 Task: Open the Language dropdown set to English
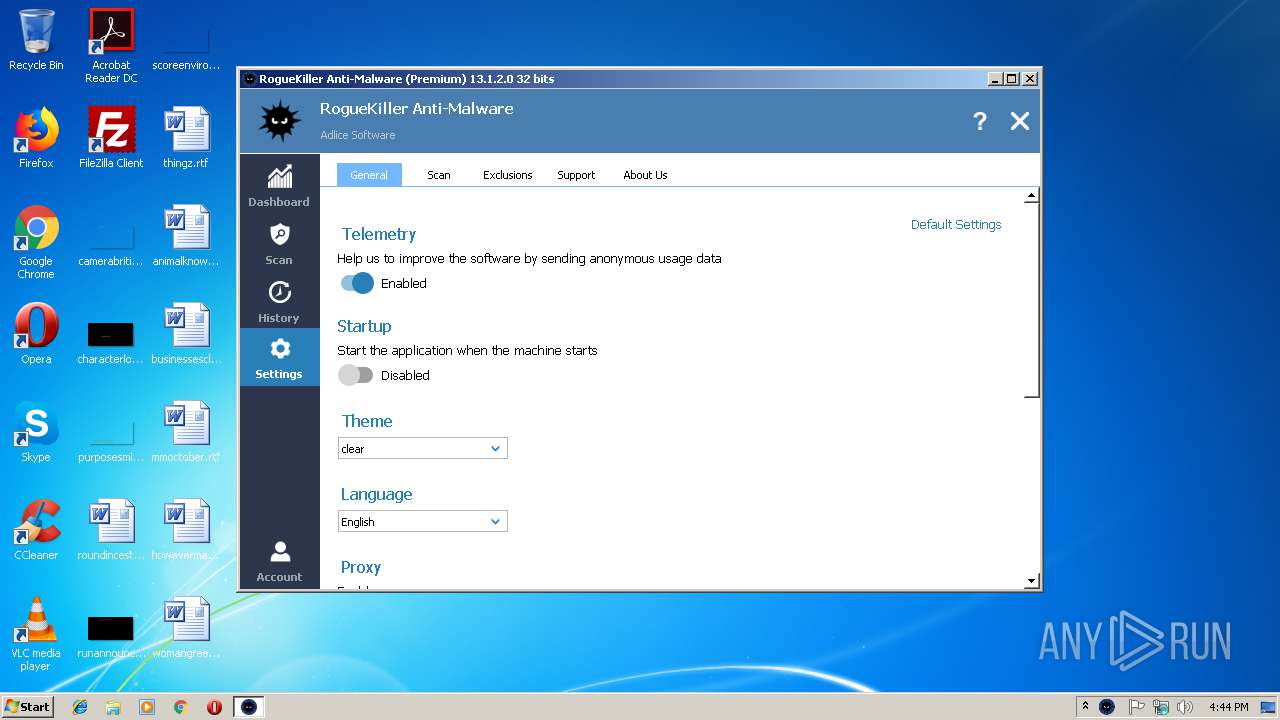tap(423, 521)
